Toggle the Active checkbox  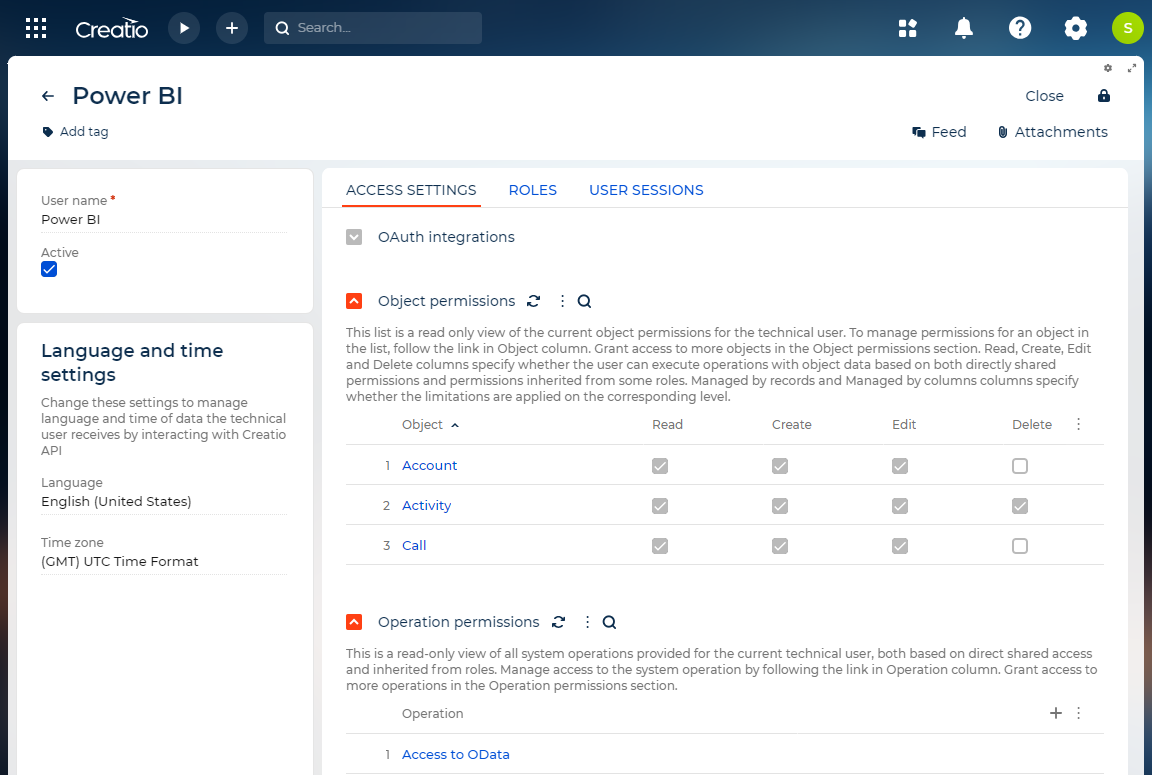pyautogui.click(x=49, y=270)
